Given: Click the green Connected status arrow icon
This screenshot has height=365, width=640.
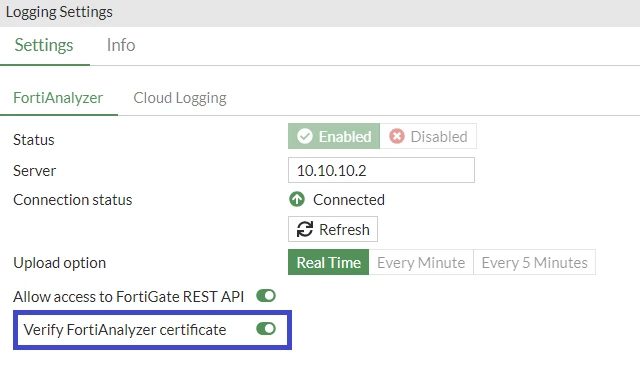Looking at the screenshot, I should click(297, 200).
